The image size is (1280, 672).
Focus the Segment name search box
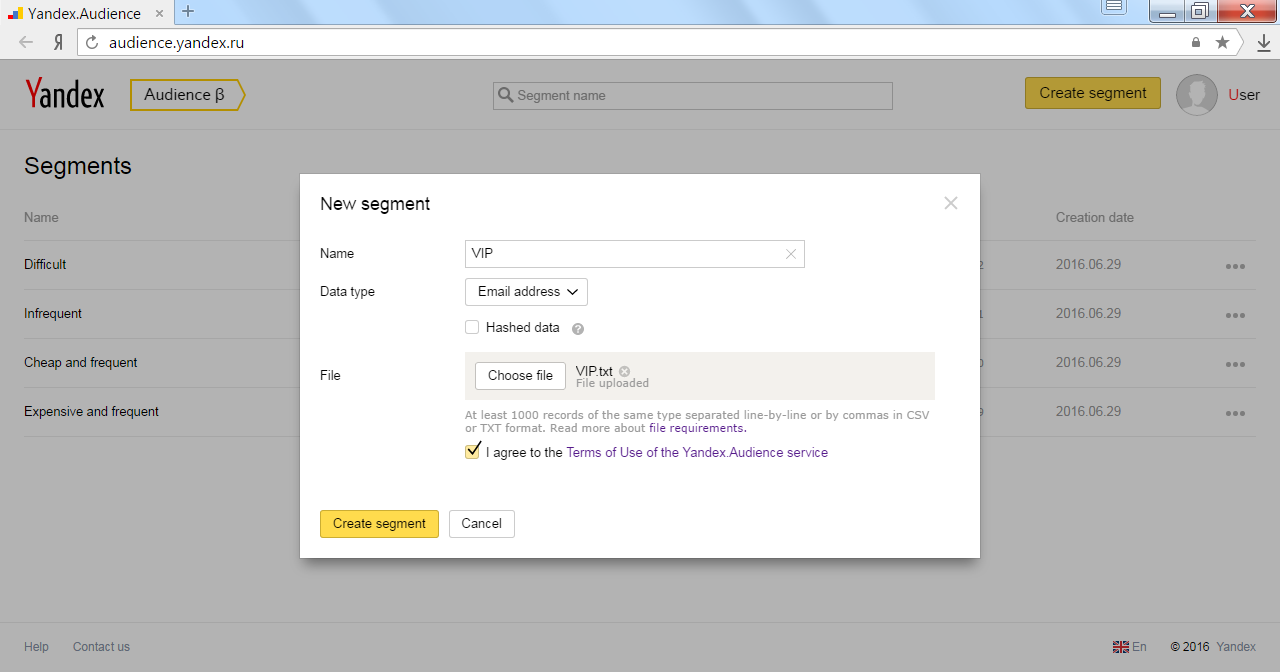coord(693,96)
